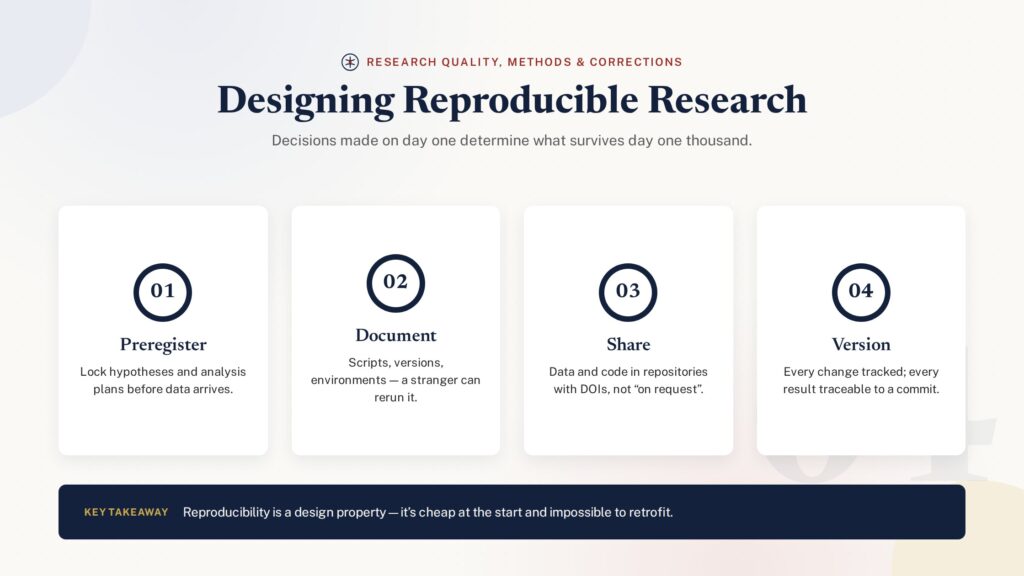
Task: Click the 'Designing Reproducible Research' title
Action: coord(512,100)
